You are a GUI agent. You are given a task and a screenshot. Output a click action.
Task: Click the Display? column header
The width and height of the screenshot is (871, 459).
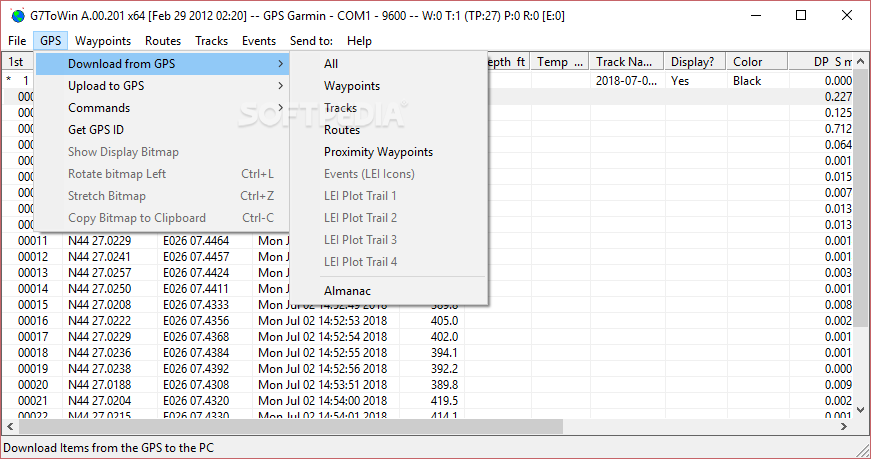tap(696, 62)
